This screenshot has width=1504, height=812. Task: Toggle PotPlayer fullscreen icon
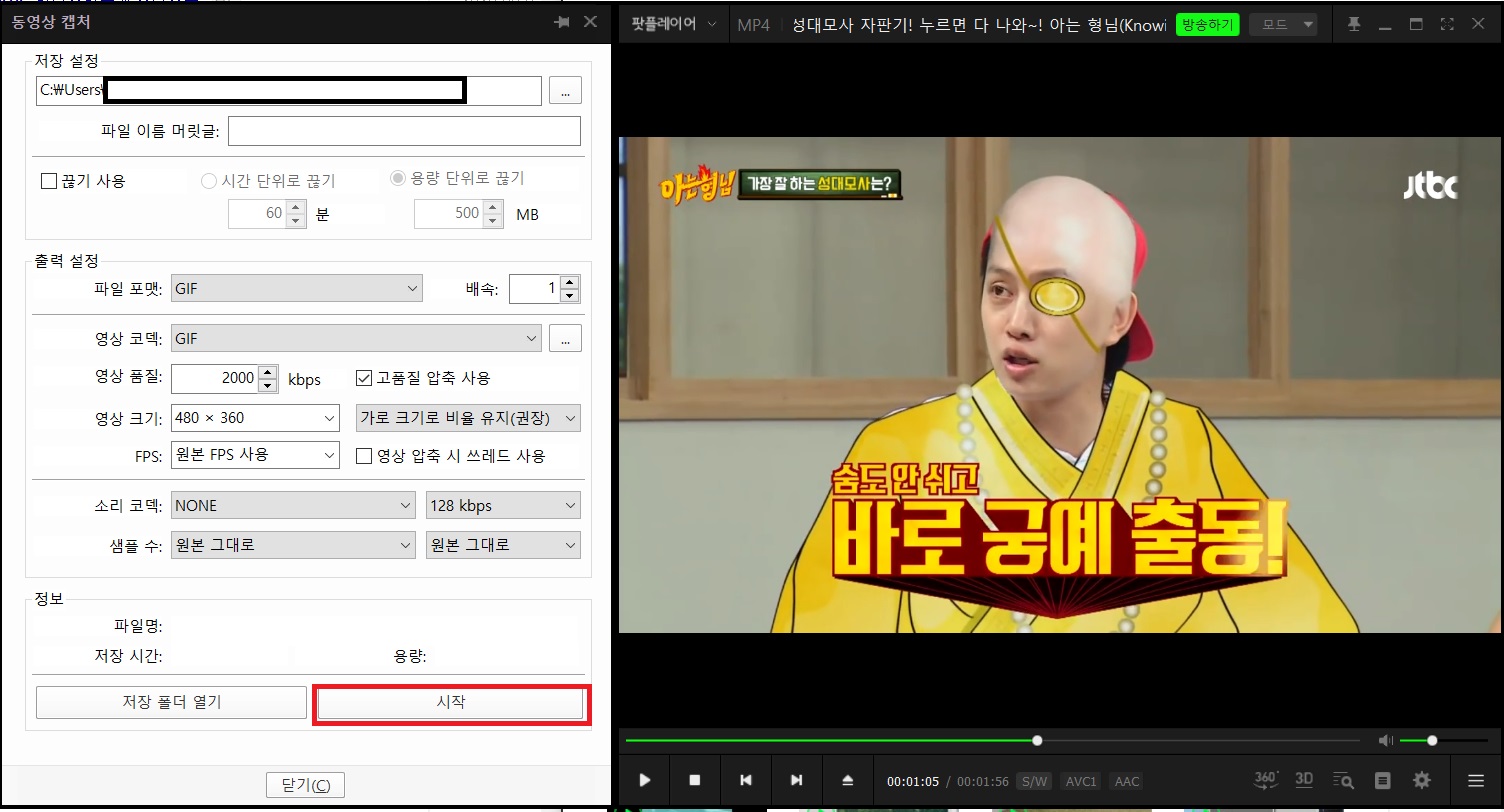pos(1446,24)
